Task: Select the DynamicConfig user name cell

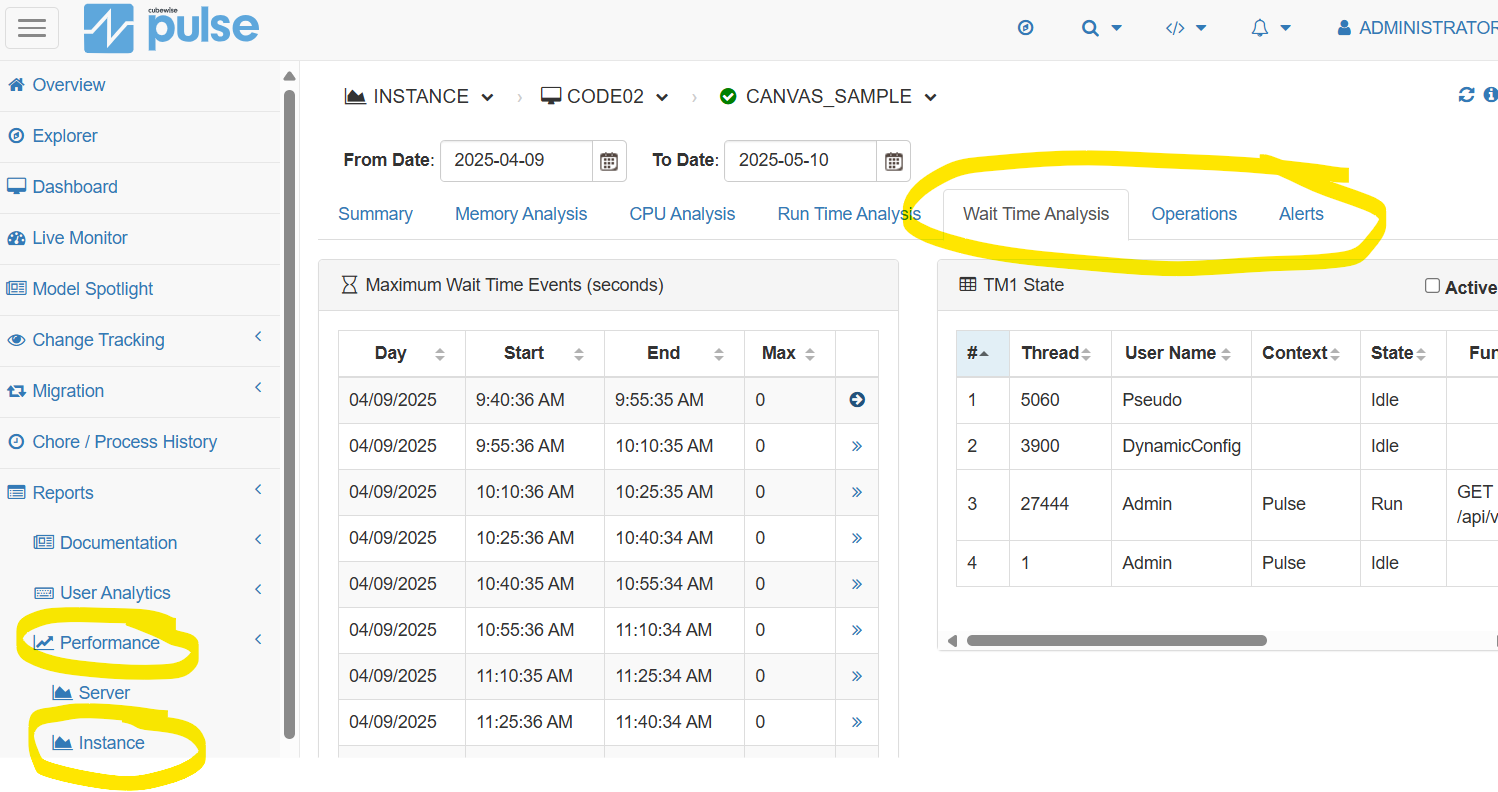Action: click(x=1181, y=446)
